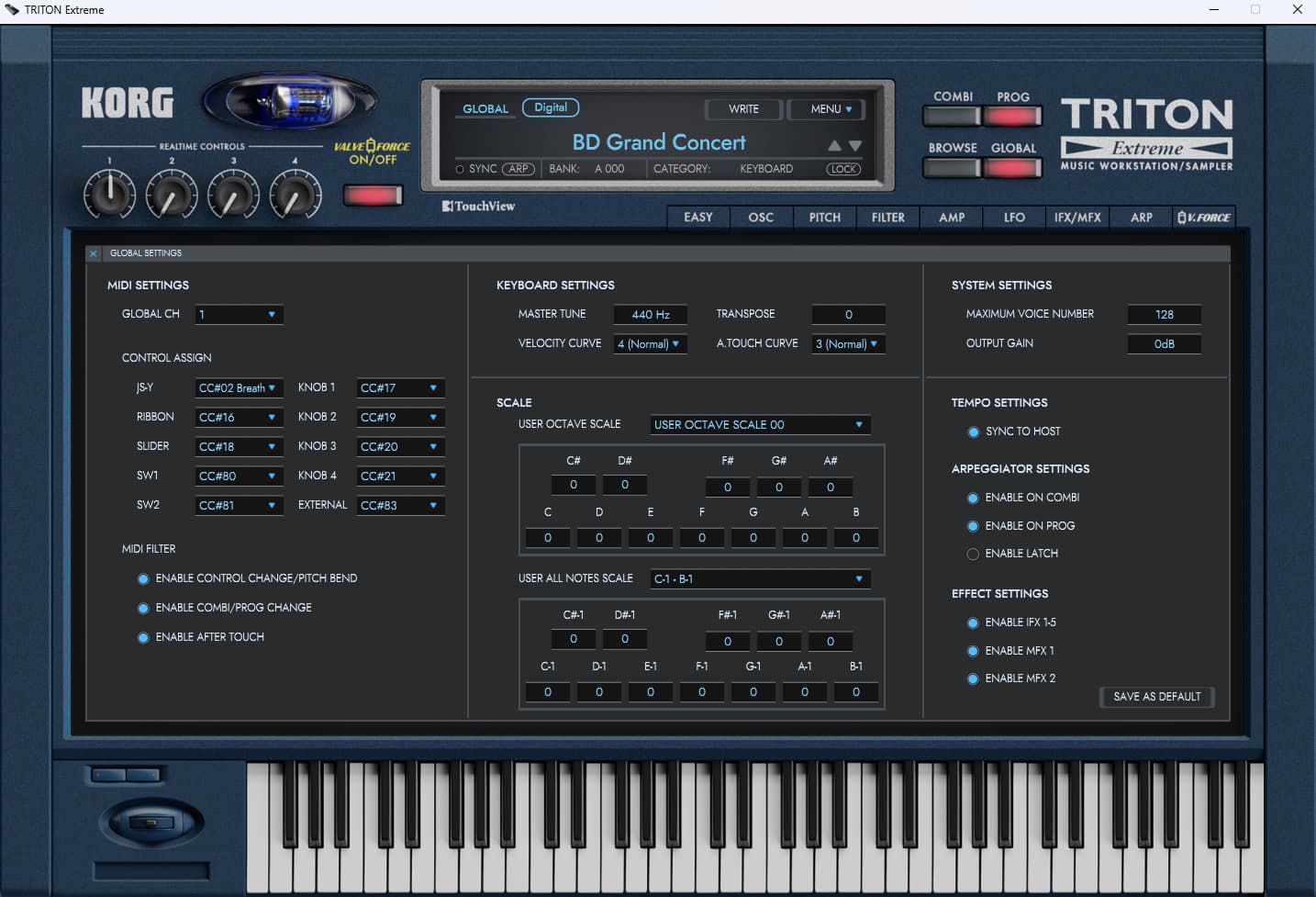Viewport: 1316px width, 897px height.
Task: Click the previous program up arrow
Action: coord(834,146)
